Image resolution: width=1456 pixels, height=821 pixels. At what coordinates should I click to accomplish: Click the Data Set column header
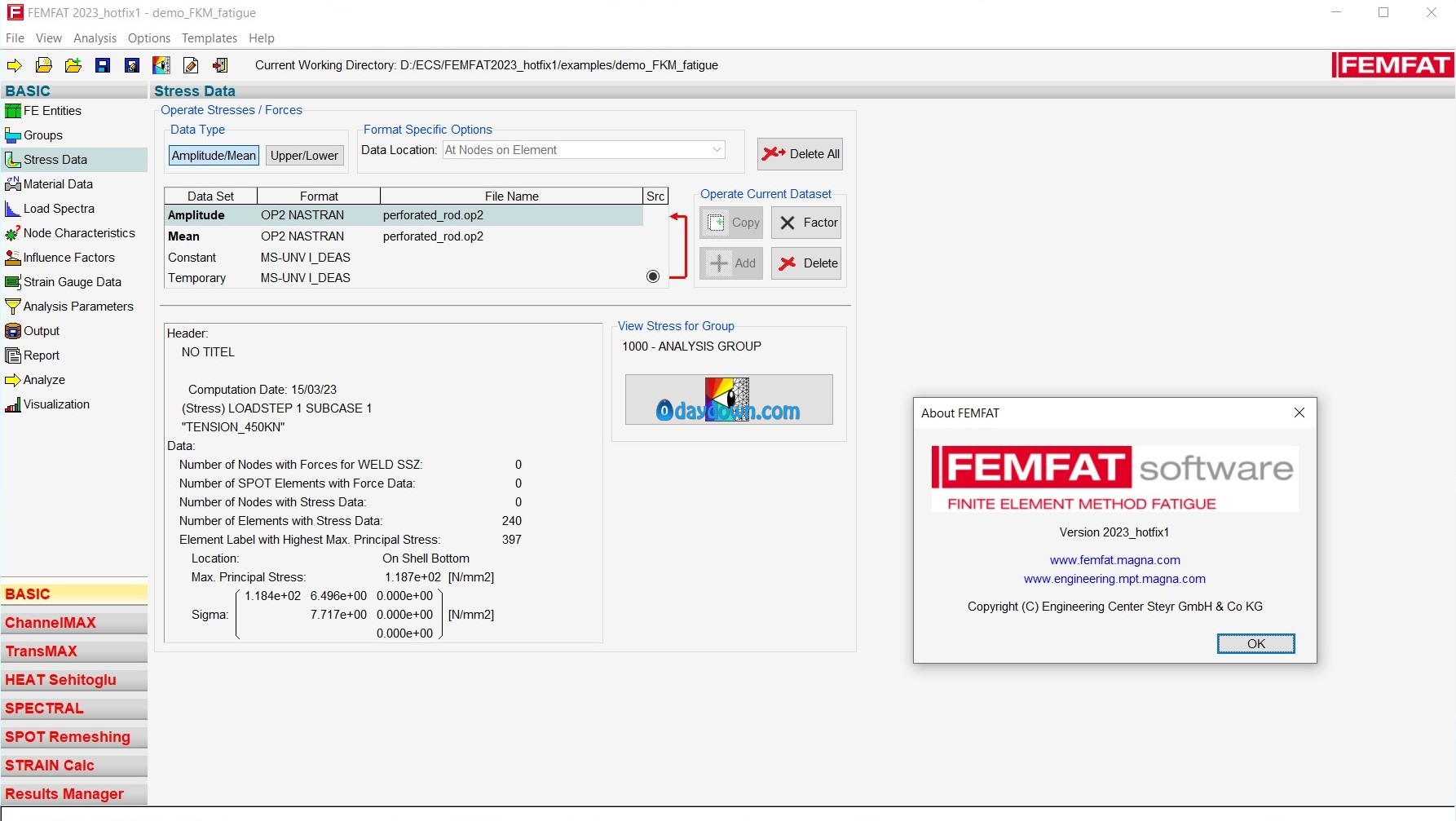tap(211, 196)
